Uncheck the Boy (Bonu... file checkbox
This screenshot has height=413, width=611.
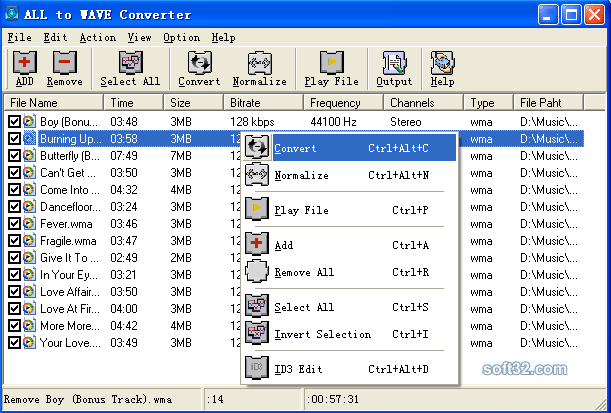(x=14, y=122)
